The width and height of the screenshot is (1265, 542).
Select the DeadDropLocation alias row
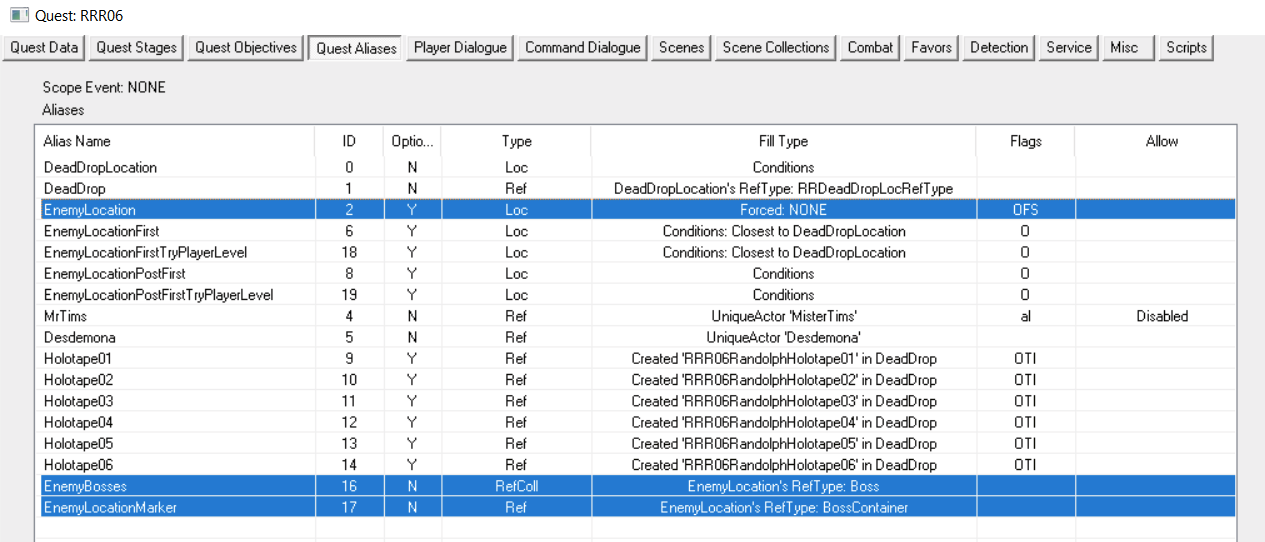[100, 168]
